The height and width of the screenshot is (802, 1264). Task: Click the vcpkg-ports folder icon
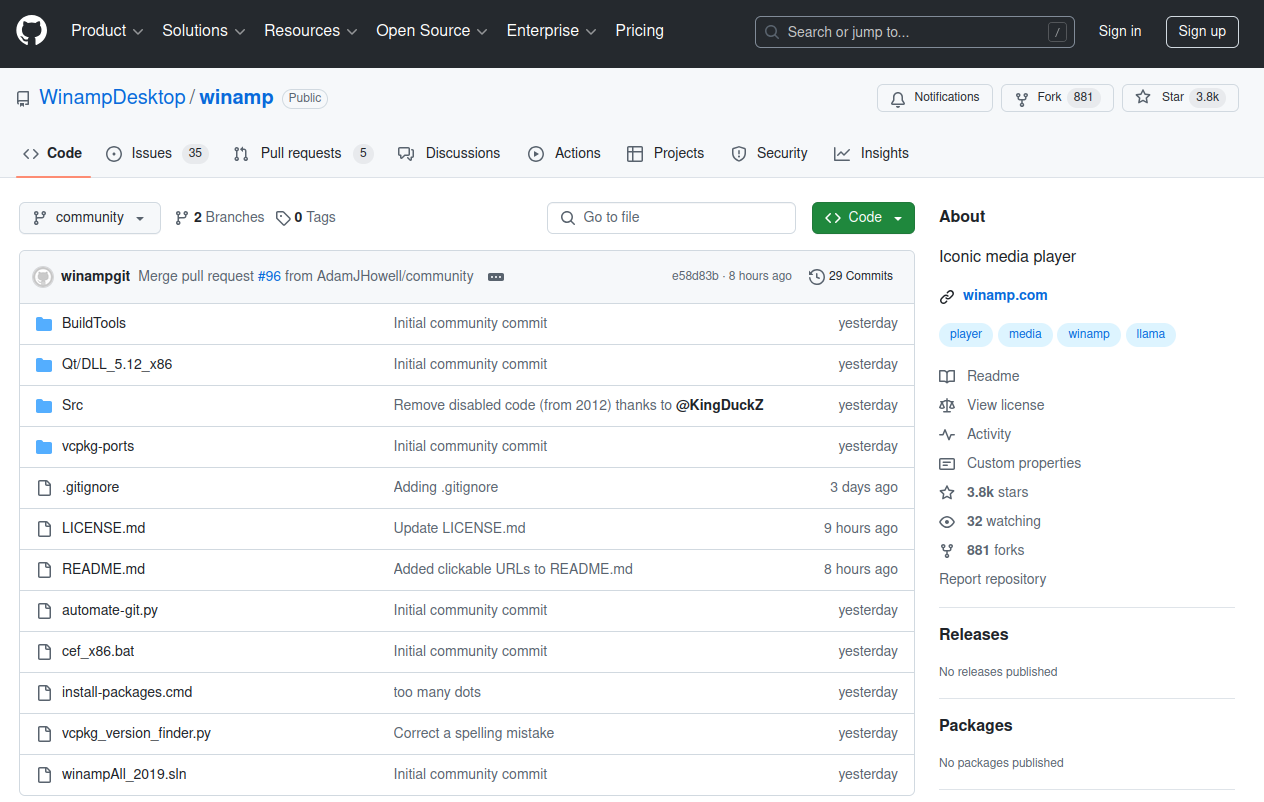pyautogui.click(x=44, y=447)
